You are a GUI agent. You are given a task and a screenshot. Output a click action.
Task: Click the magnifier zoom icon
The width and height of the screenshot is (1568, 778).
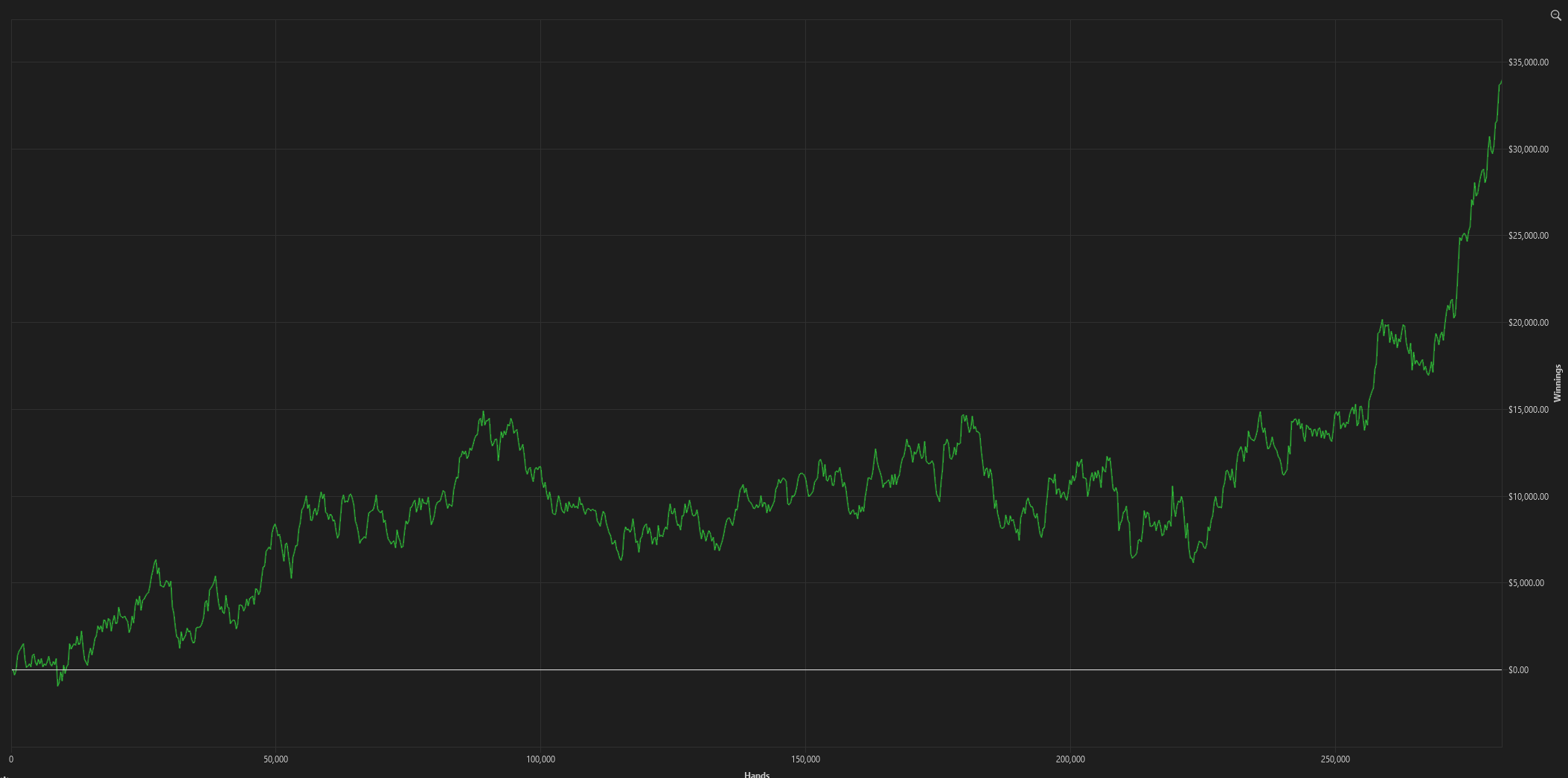click(x=1555, y=15)
